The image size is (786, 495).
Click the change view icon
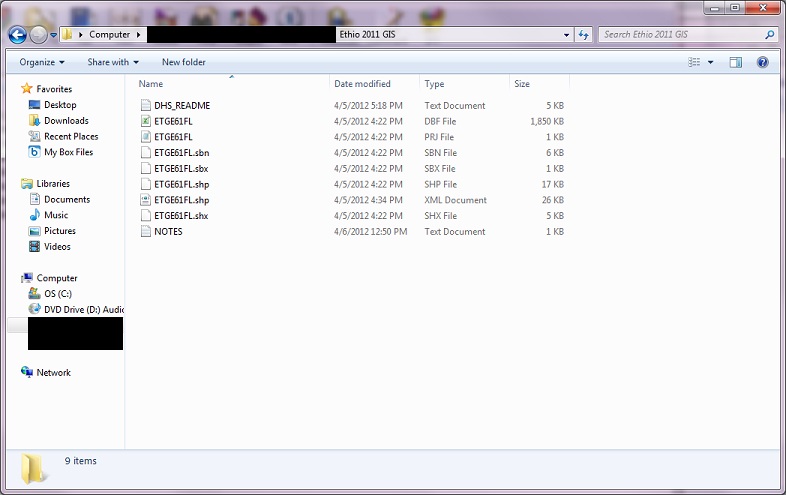point(695,62)
